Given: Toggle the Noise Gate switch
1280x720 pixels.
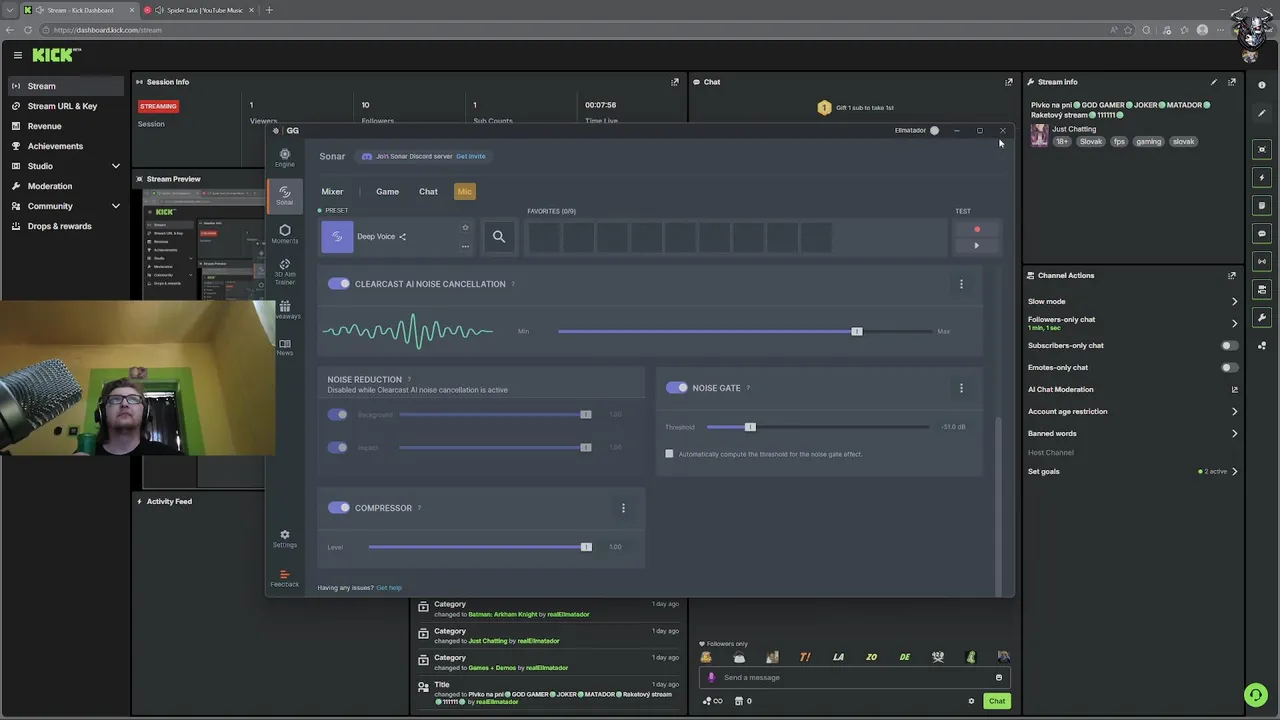Looking at the screenshot, I should [677, 388].
